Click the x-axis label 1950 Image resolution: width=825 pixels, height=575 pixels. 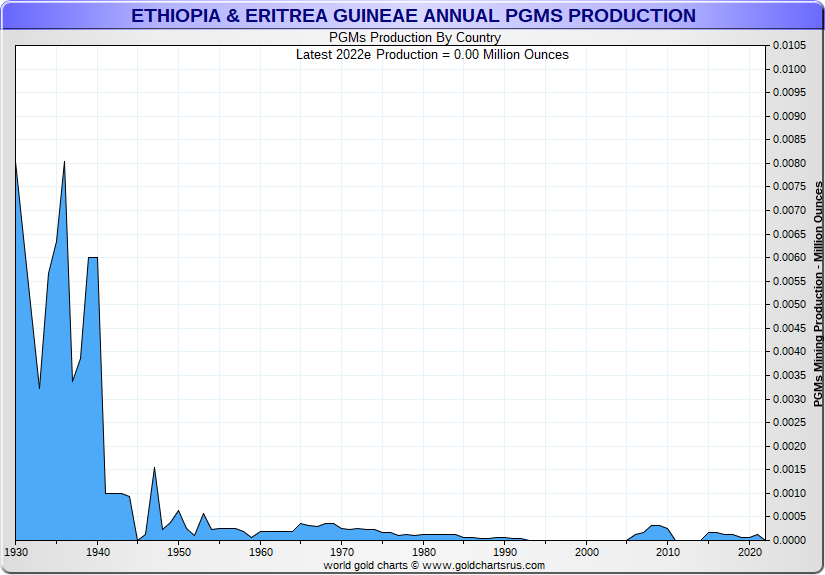(x=179, y=552)
